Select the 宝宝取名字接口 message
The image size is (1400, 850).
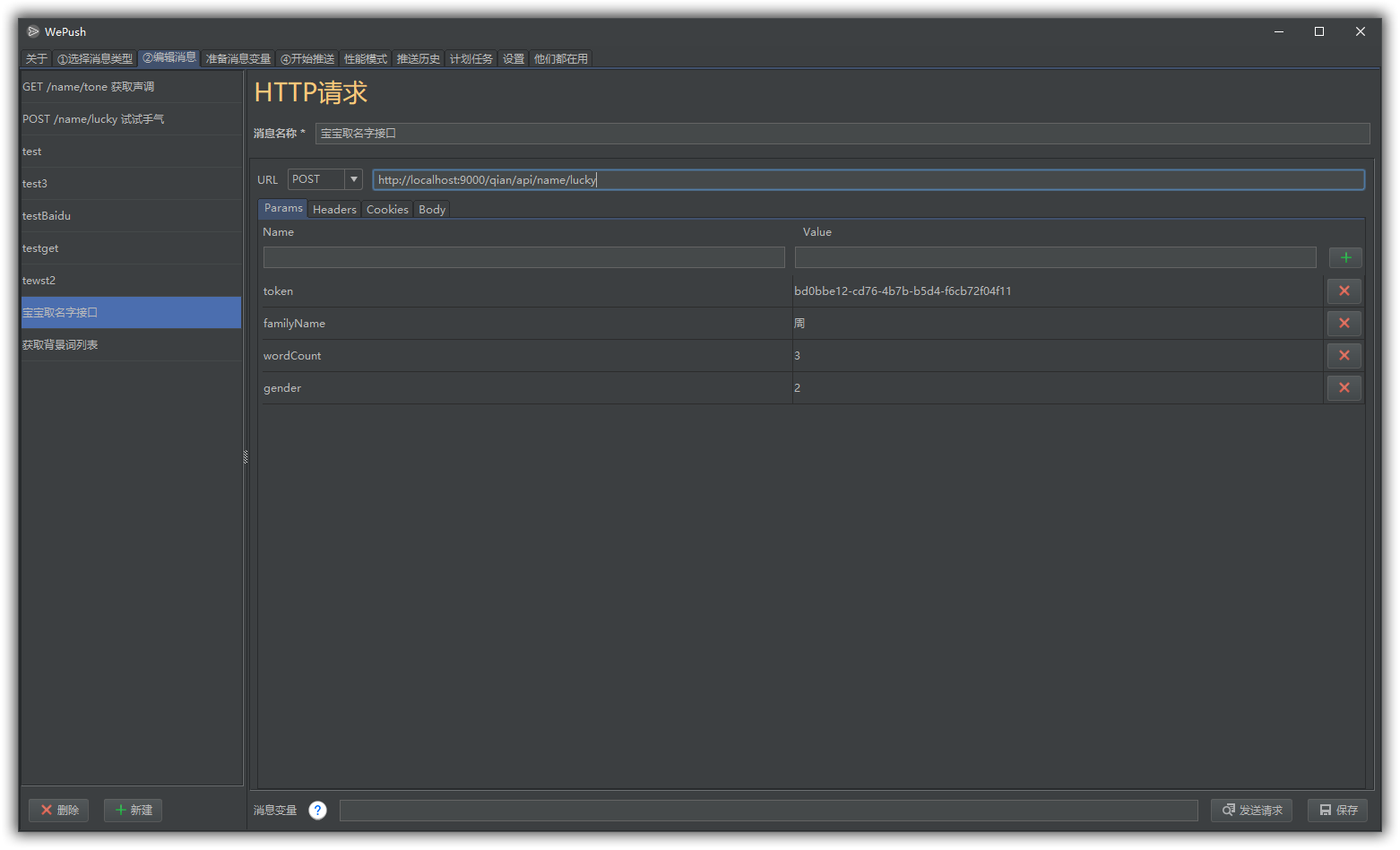click(x=131, y=313)
